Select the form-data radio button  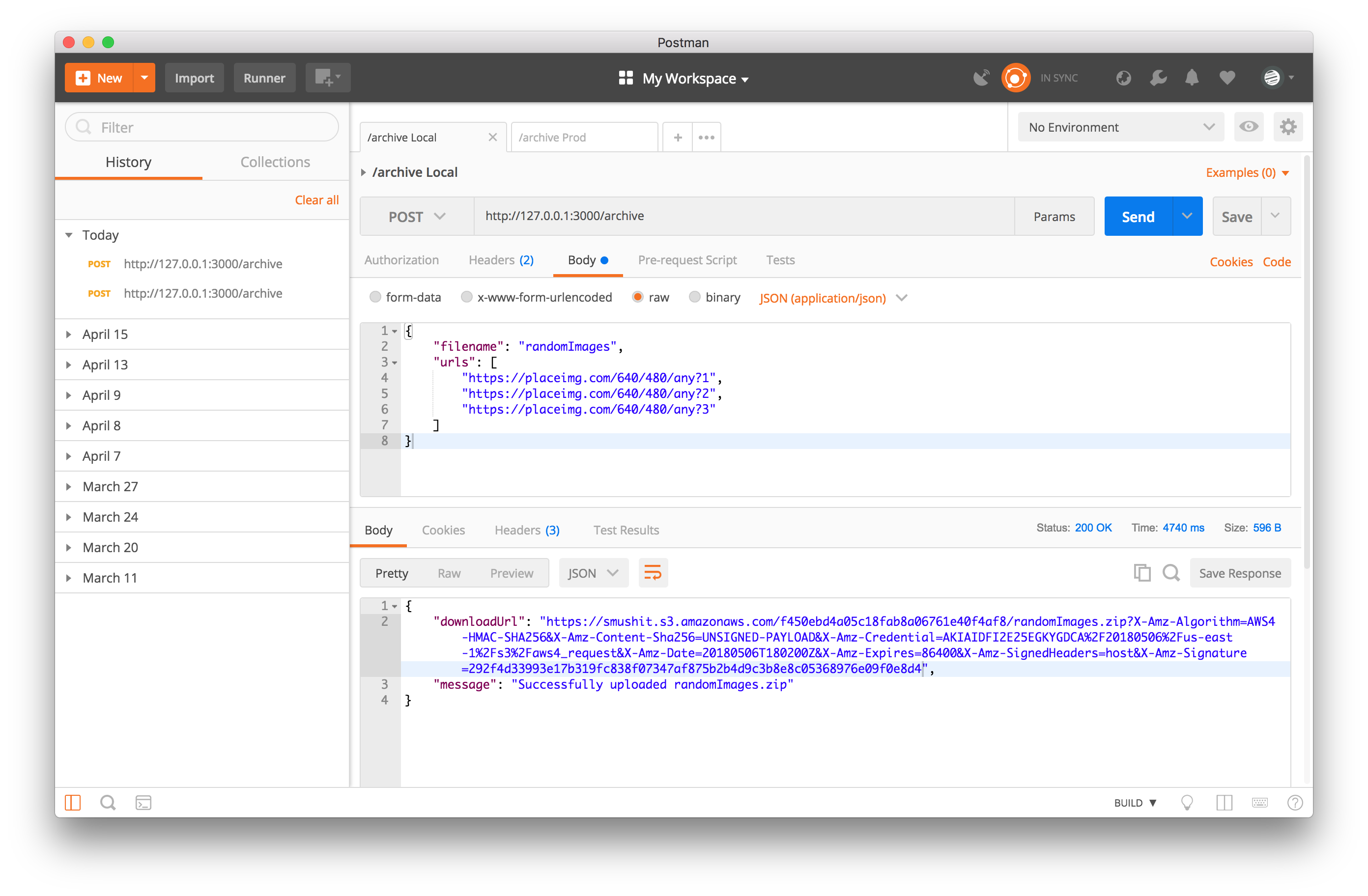tap(375, 297)
